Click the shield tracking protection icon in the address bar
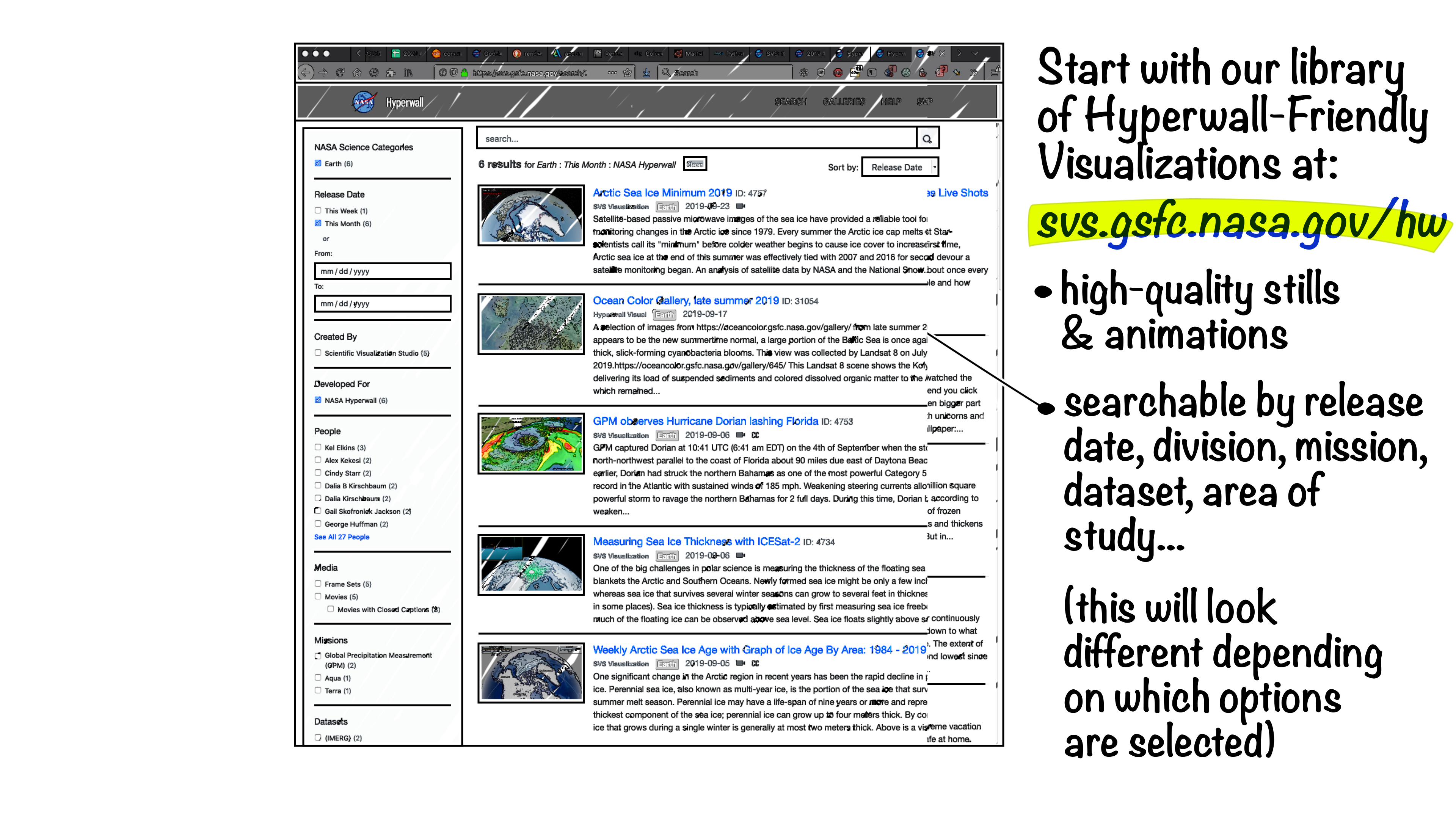This screenshot has height=819, width=1456. point(453,72)
